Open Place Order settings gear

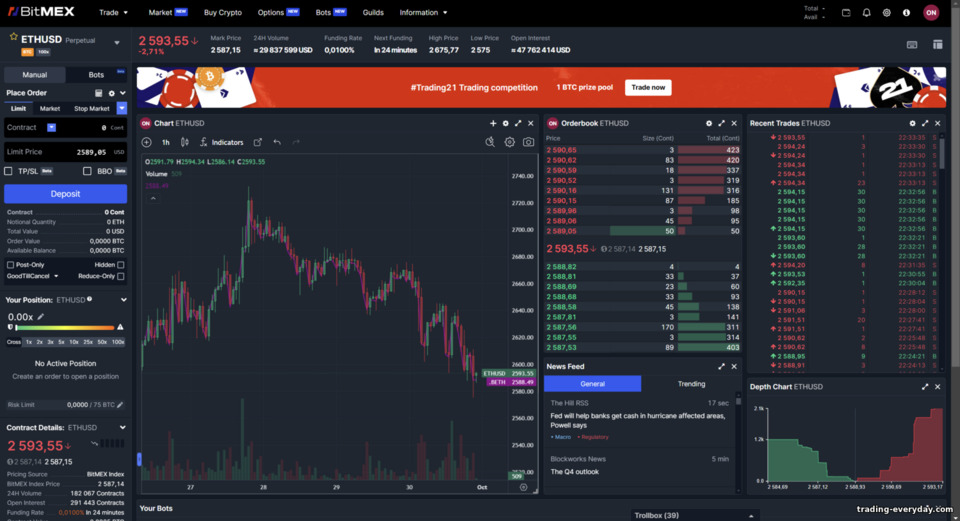click(111, 93)
